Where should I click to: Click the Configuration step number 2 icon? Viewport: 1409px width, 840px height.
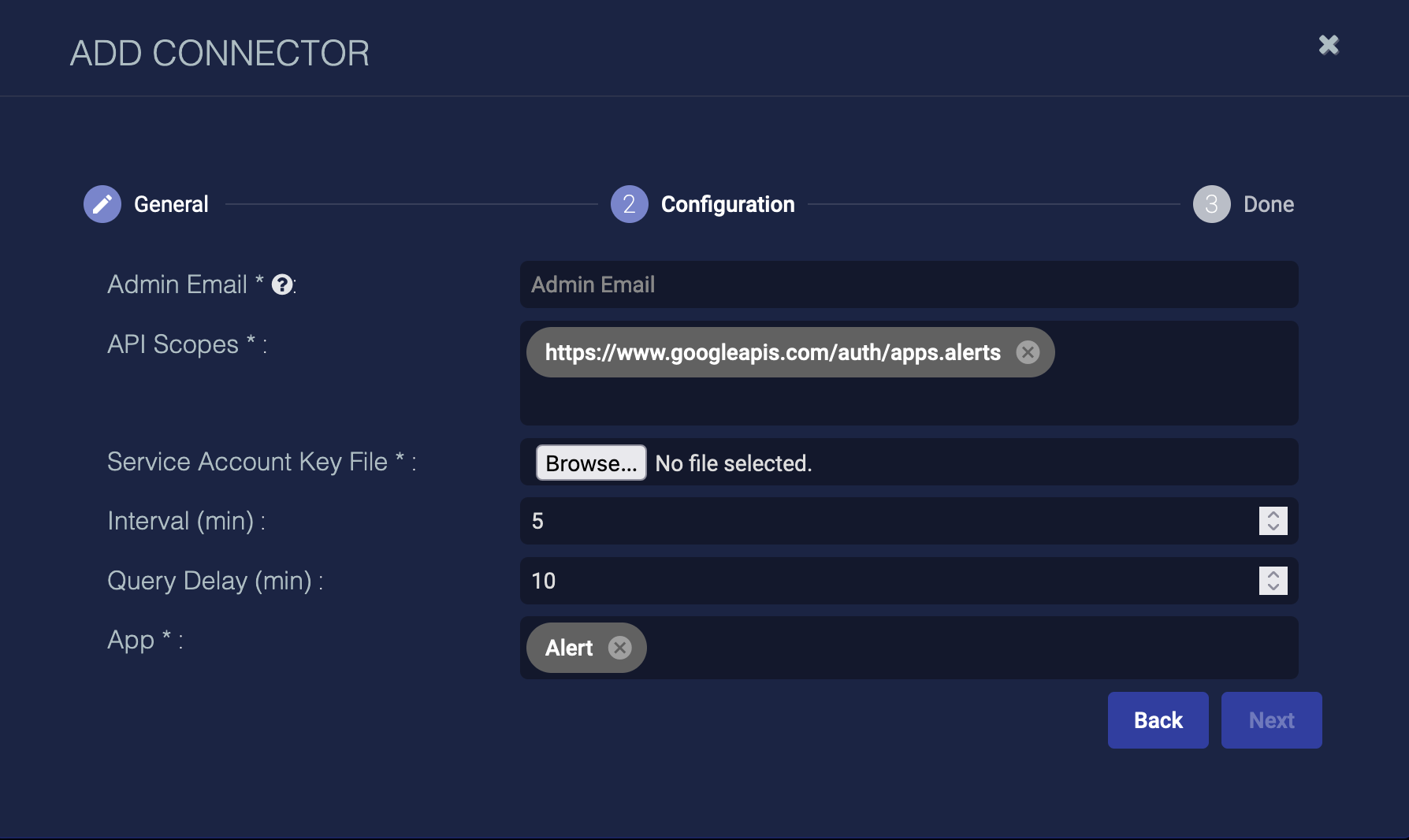click(x=629, y=204)
